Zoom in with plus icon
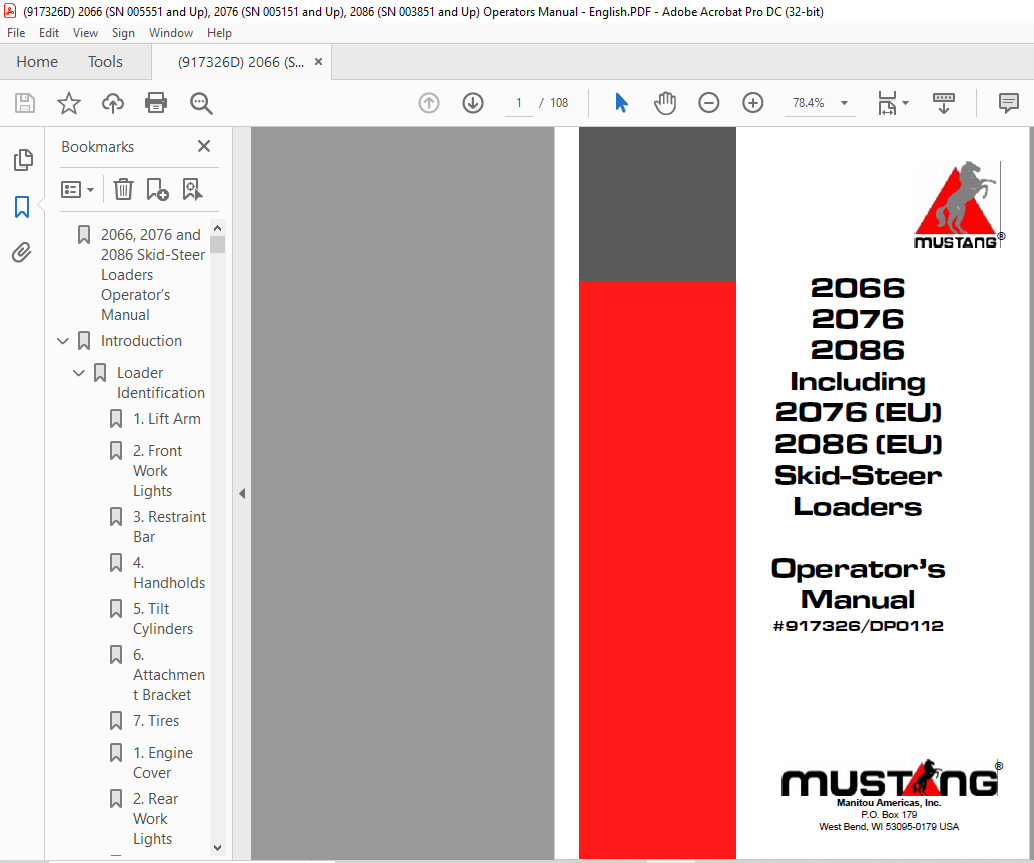 752,103
